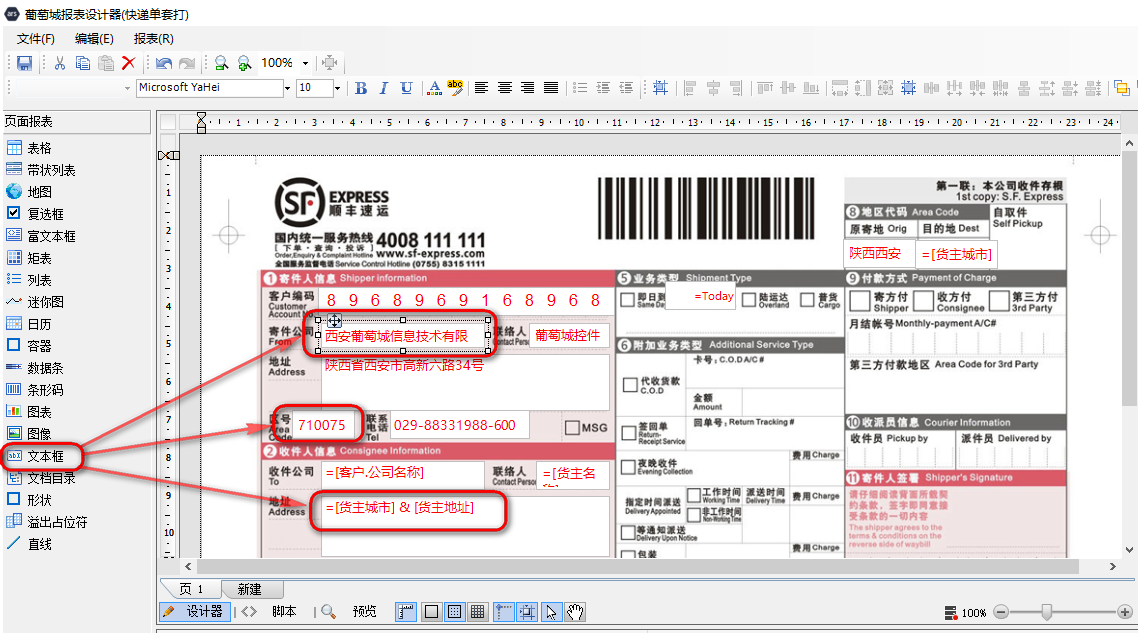Screen dimensions: 1141x636
Task: Select the 直线 line control
Action: [x=30, y=544]
